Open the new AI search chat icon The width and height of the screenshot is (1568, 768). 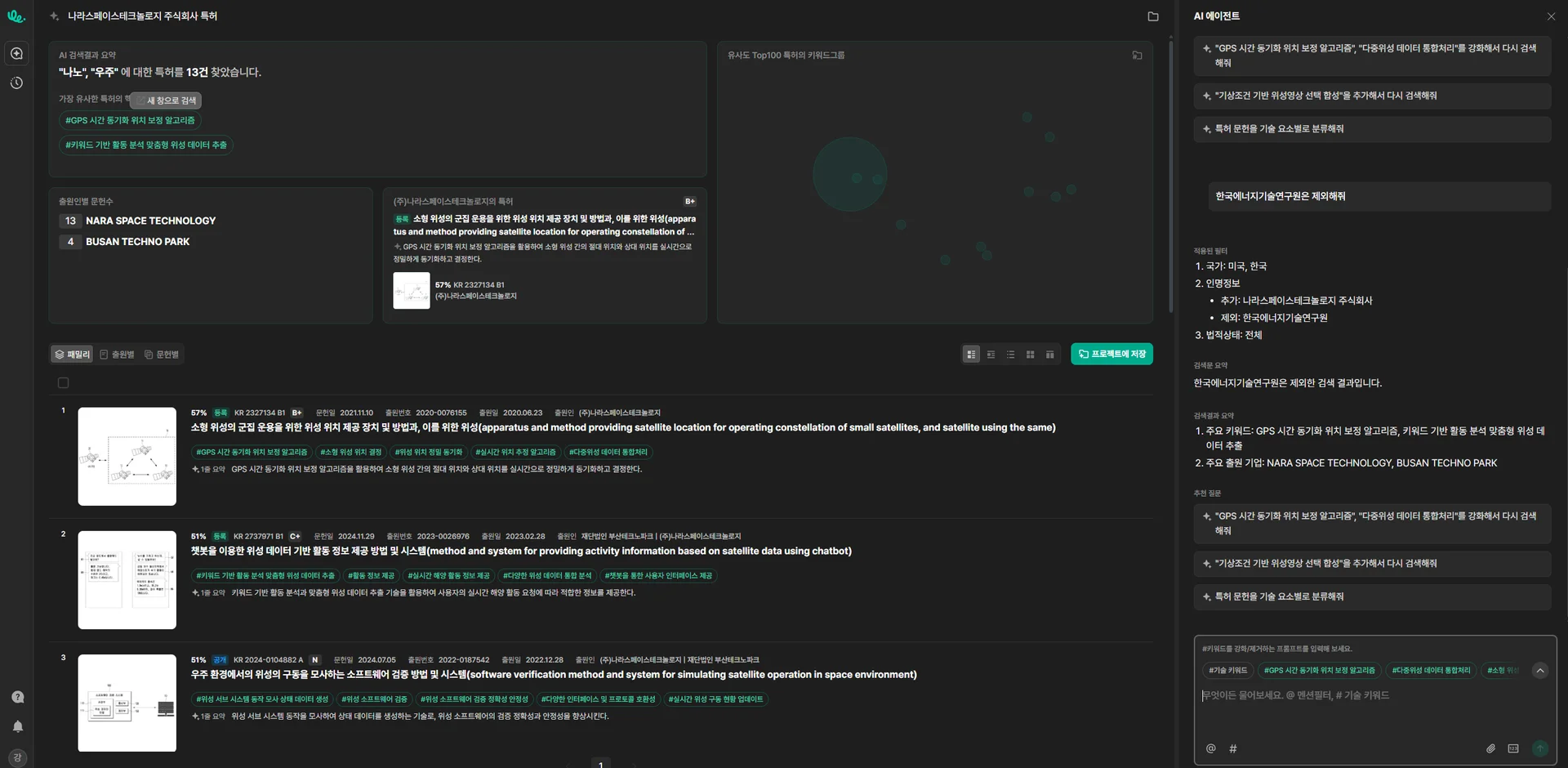pos(16,53)
